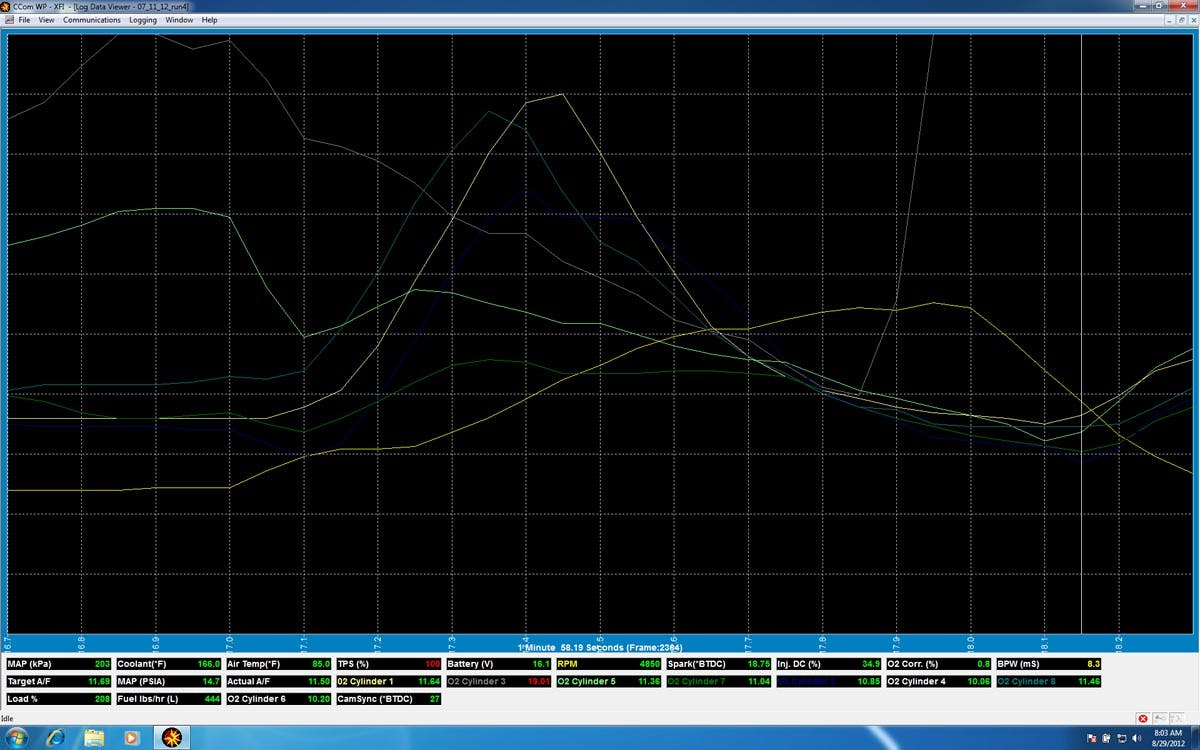Select the O2 Cylinder 1 readout
Viewport: 1200px width, 750px height.
pos(388,681)
